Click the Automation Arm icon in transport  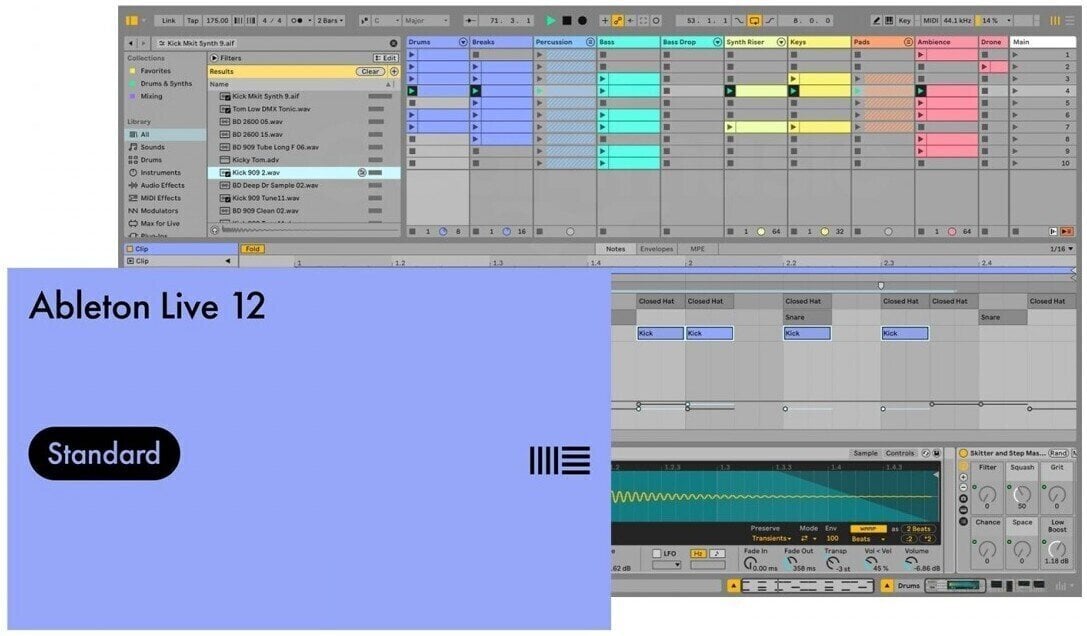(618, 21)
